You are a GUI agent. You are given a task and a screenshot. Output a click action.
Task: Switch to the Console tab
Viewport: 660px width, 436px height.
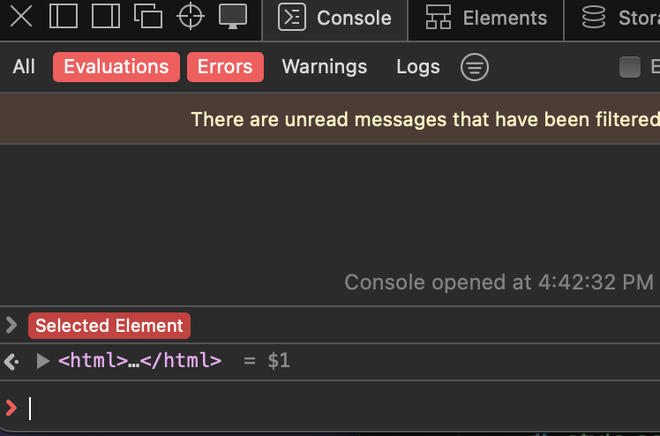pos(336,18)
